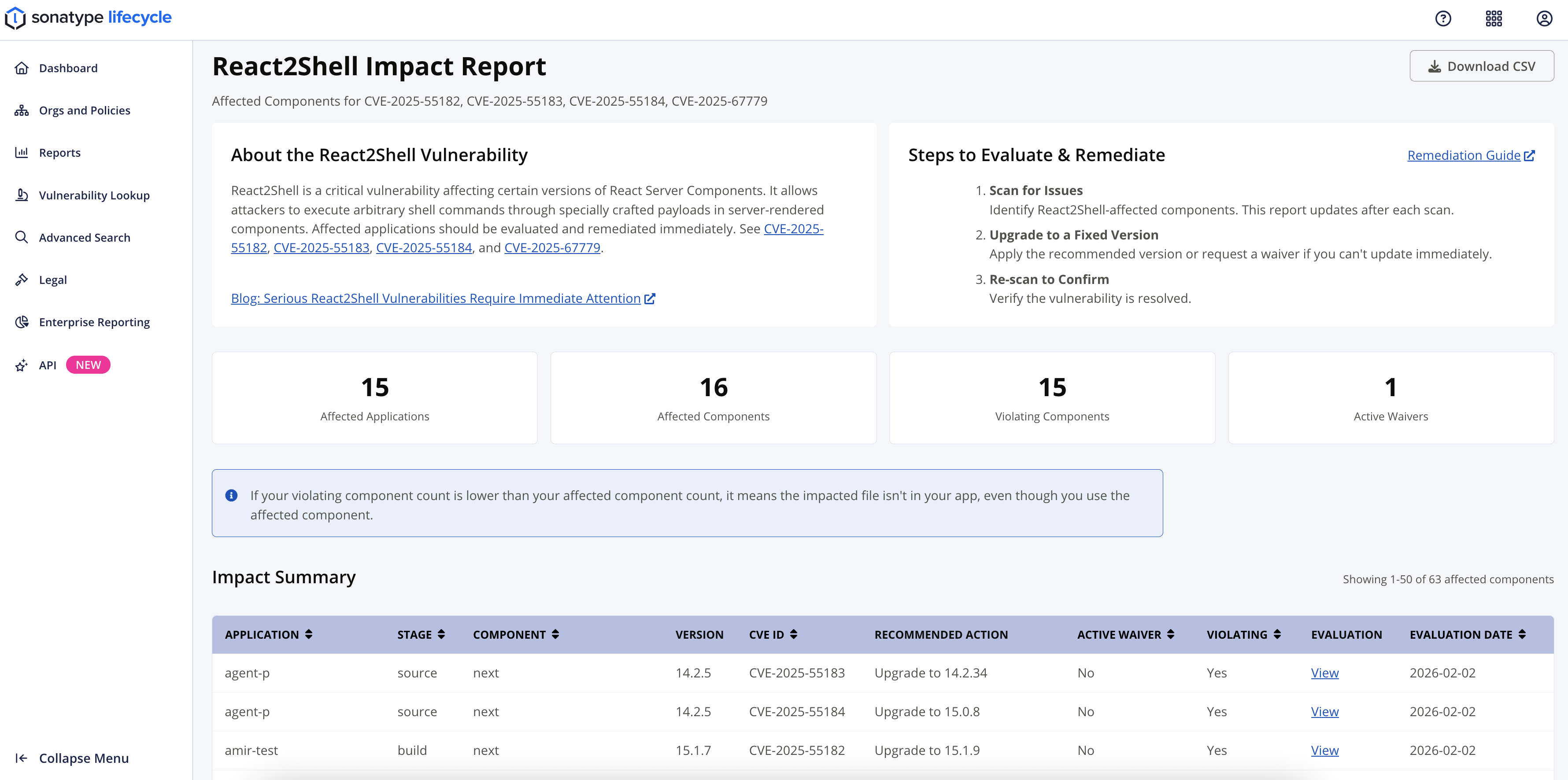Click the Download CSV button
The image size is (1568, 780).
1482,66
